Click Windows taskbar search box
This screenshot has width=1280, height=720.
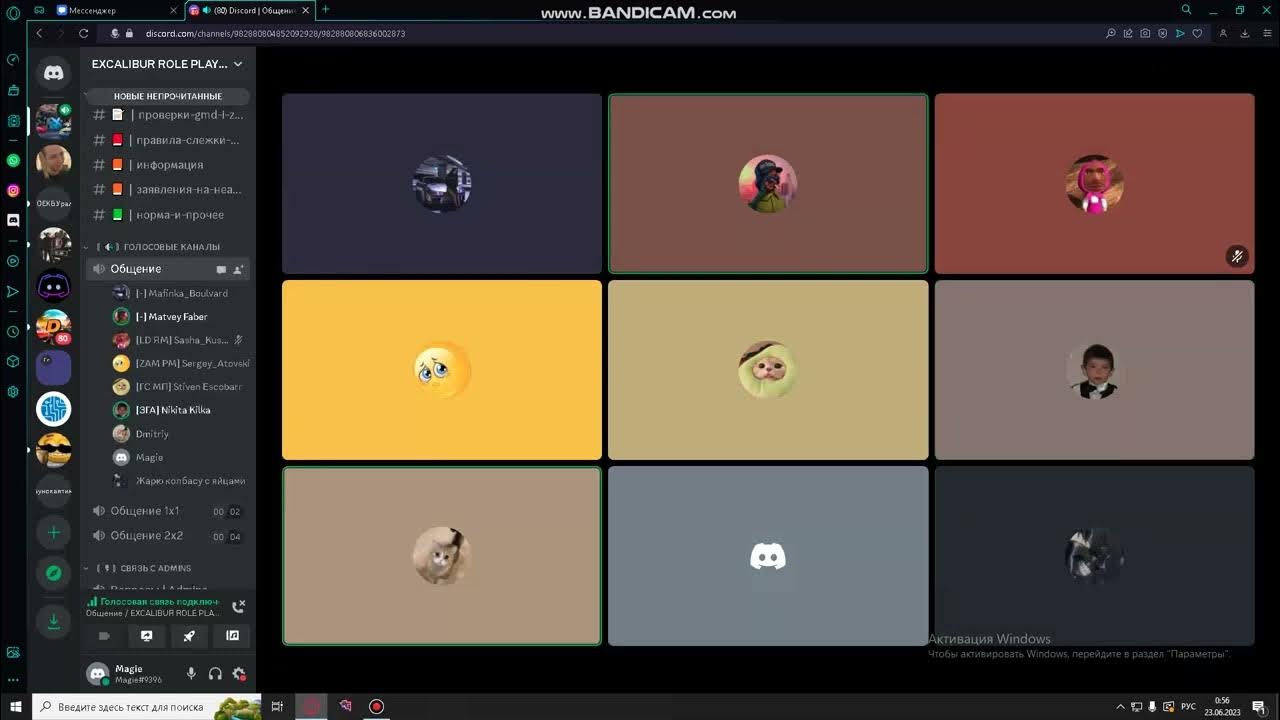tap(147, 707)
